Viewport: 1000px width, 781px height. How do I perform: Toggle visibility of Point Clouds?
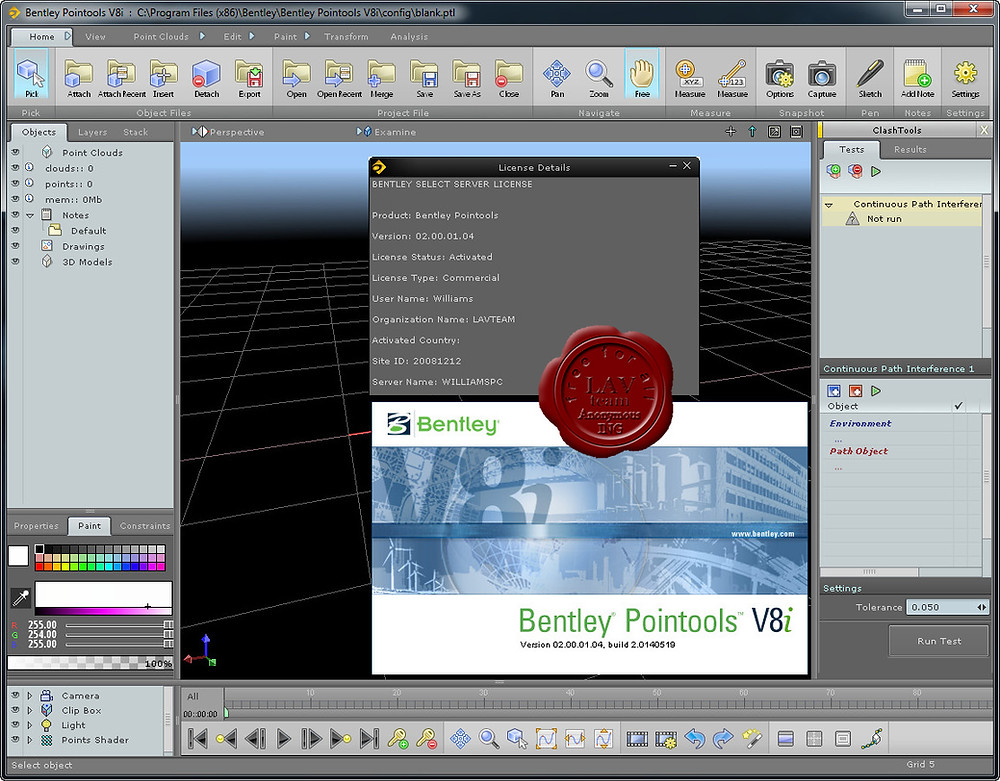[x=15, y=152]
